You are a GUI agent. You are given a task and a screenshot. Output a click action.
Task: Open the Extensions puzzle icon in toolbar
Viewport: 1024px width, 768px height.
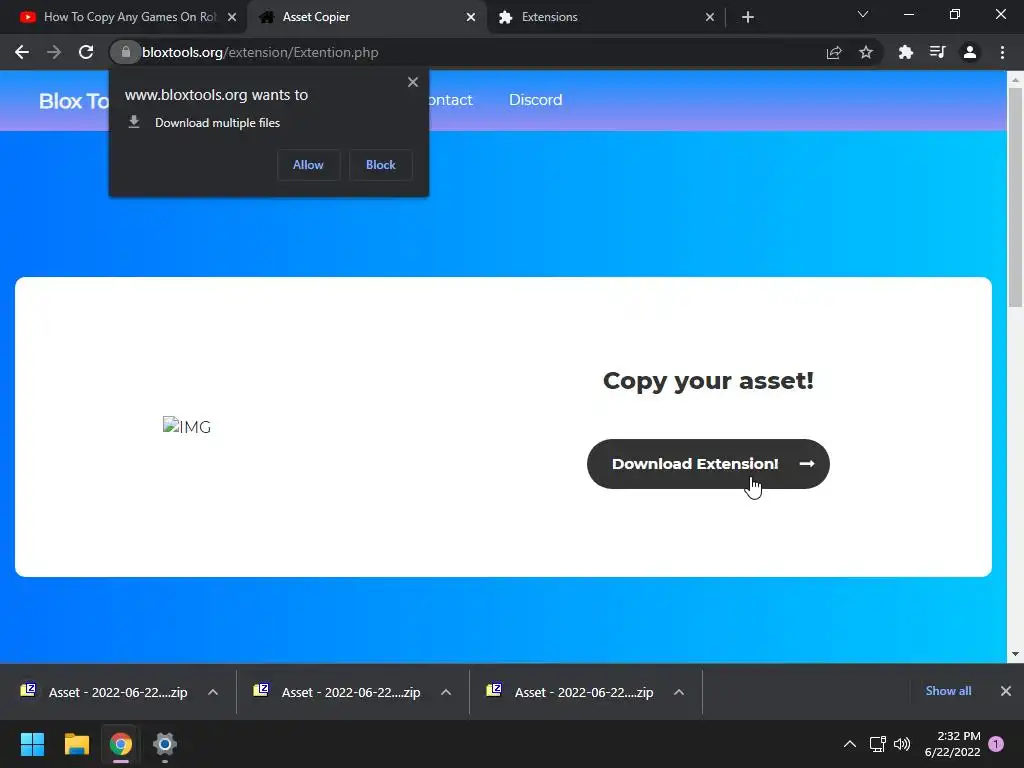coord(905,52)
